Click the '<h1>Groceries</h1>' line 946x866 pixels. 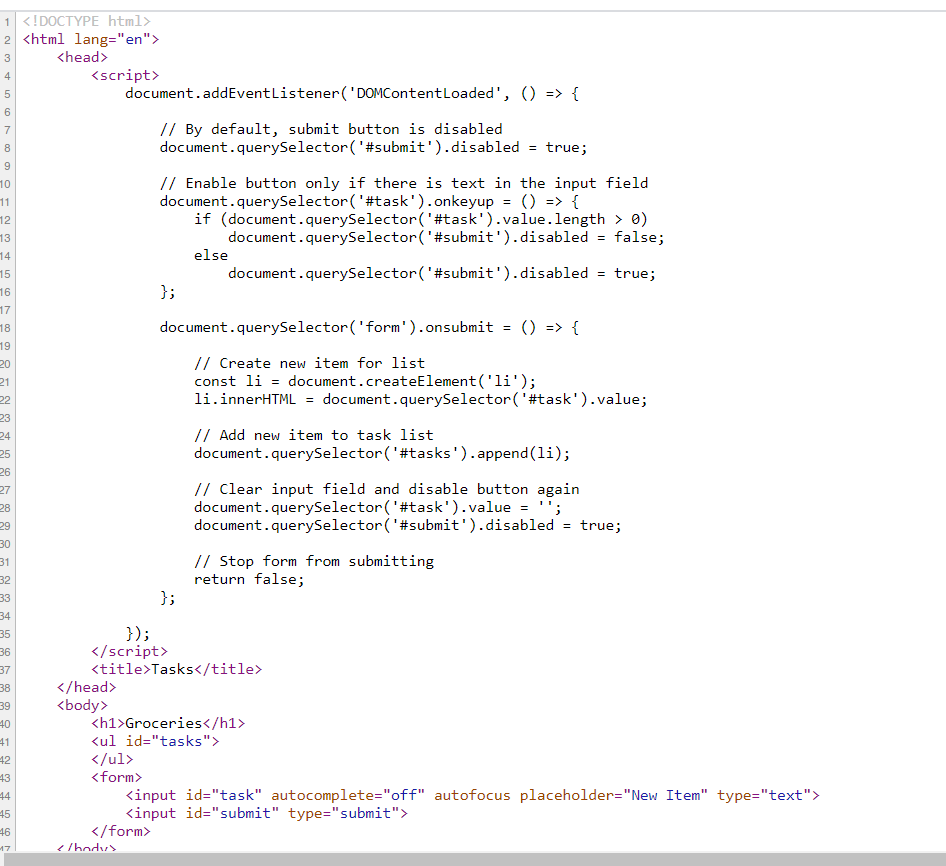coord(168,723)
